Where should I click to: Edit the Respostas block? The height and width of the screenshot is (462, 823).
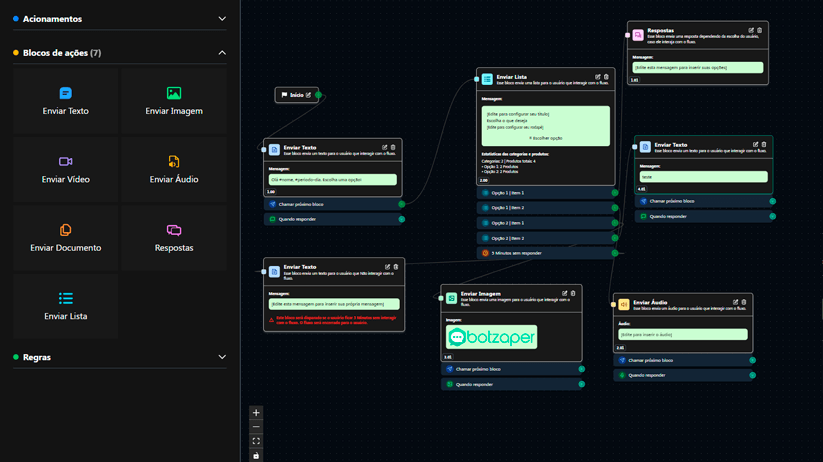coord(751,31)
